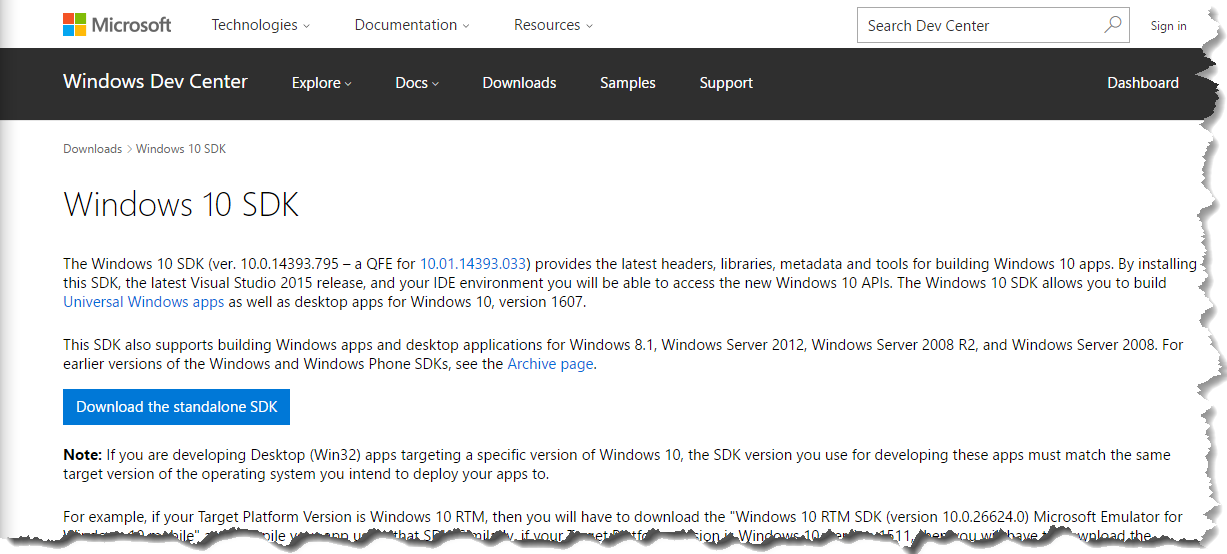
Task: Click the Downloads breadcrumb link
Action: click(92, 149)
